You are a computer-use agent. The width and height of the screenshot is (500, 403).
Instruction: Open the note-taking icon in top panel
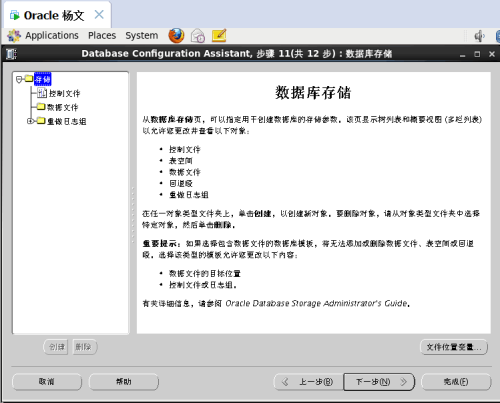219,36
